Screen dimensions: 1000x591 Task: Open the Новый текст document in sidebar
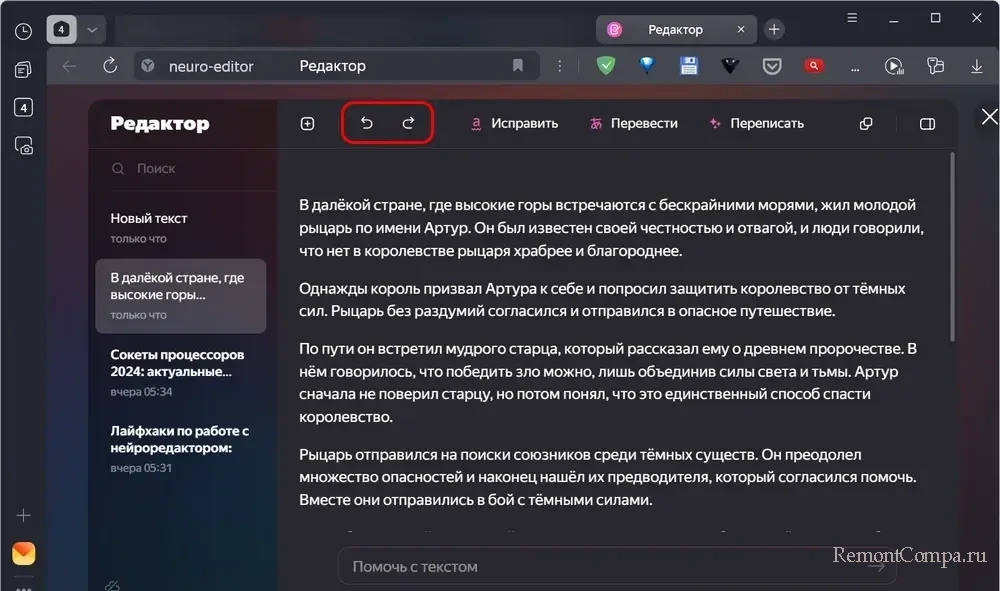(x=150, y=218)
